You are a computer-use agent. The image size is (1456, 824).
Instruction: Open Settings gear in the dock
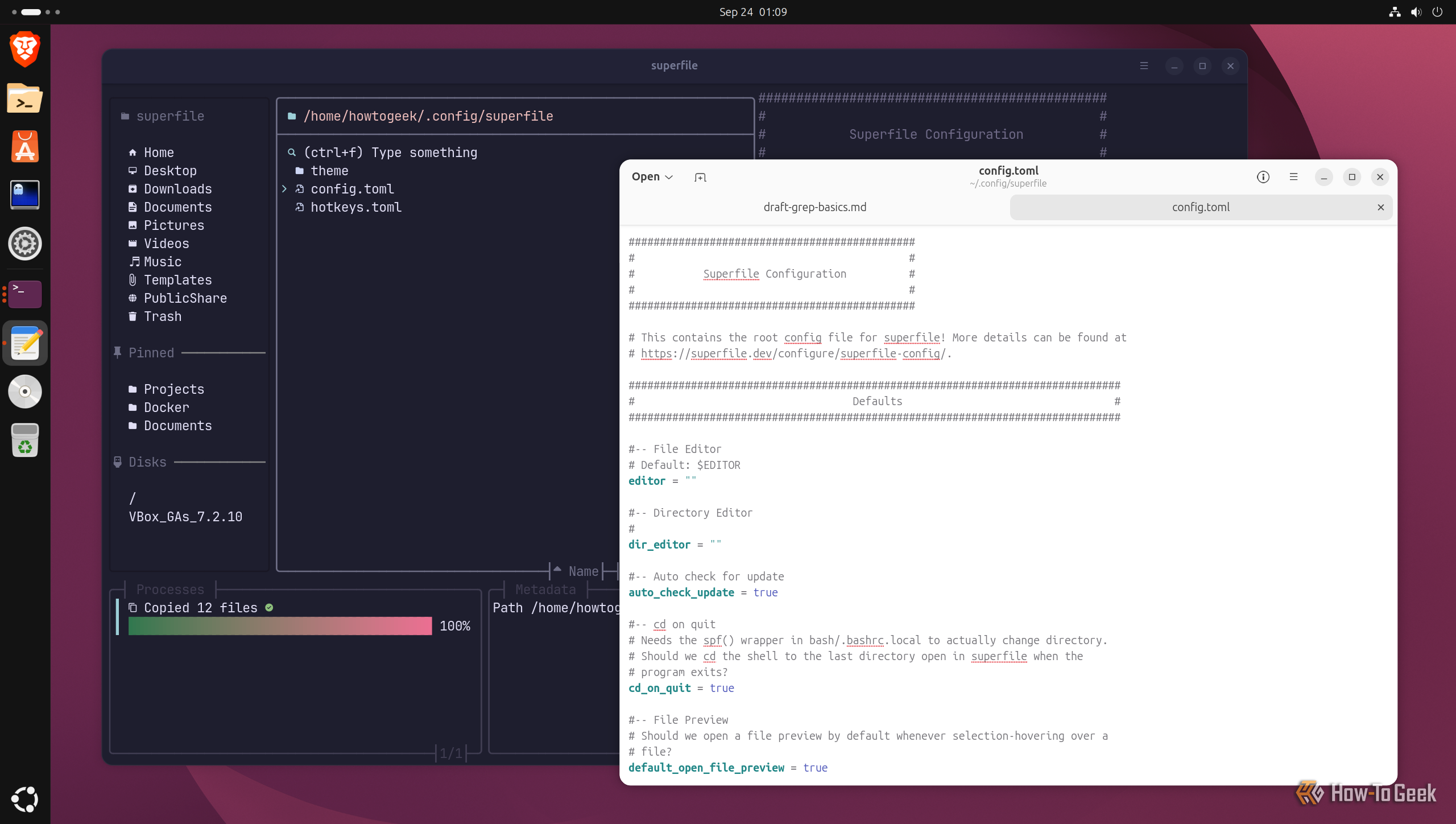25,244
